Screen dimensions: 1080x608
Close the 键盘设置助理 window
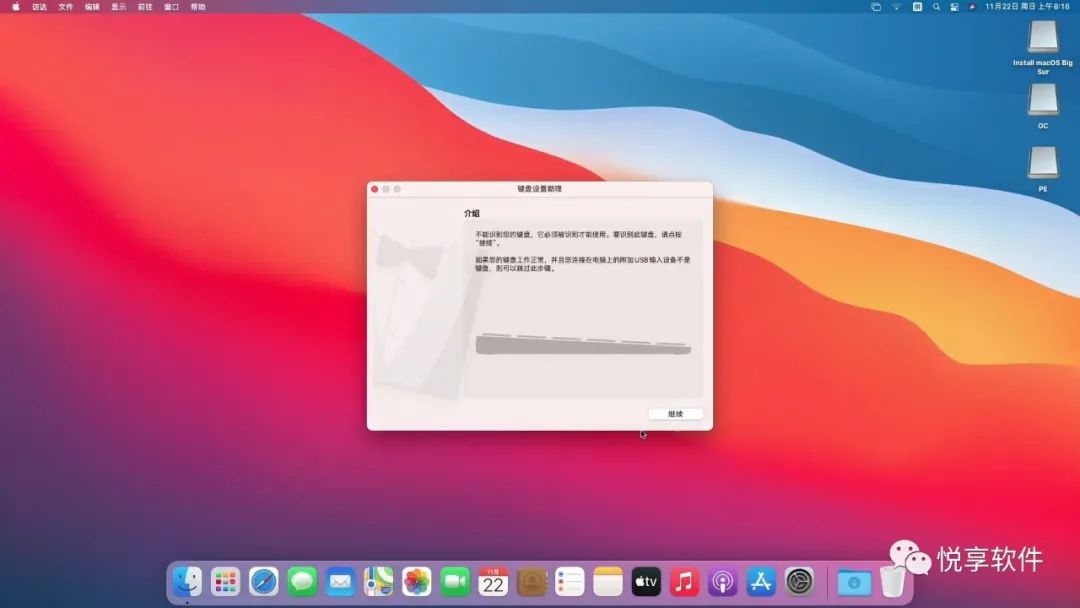(x=375, y=189)
